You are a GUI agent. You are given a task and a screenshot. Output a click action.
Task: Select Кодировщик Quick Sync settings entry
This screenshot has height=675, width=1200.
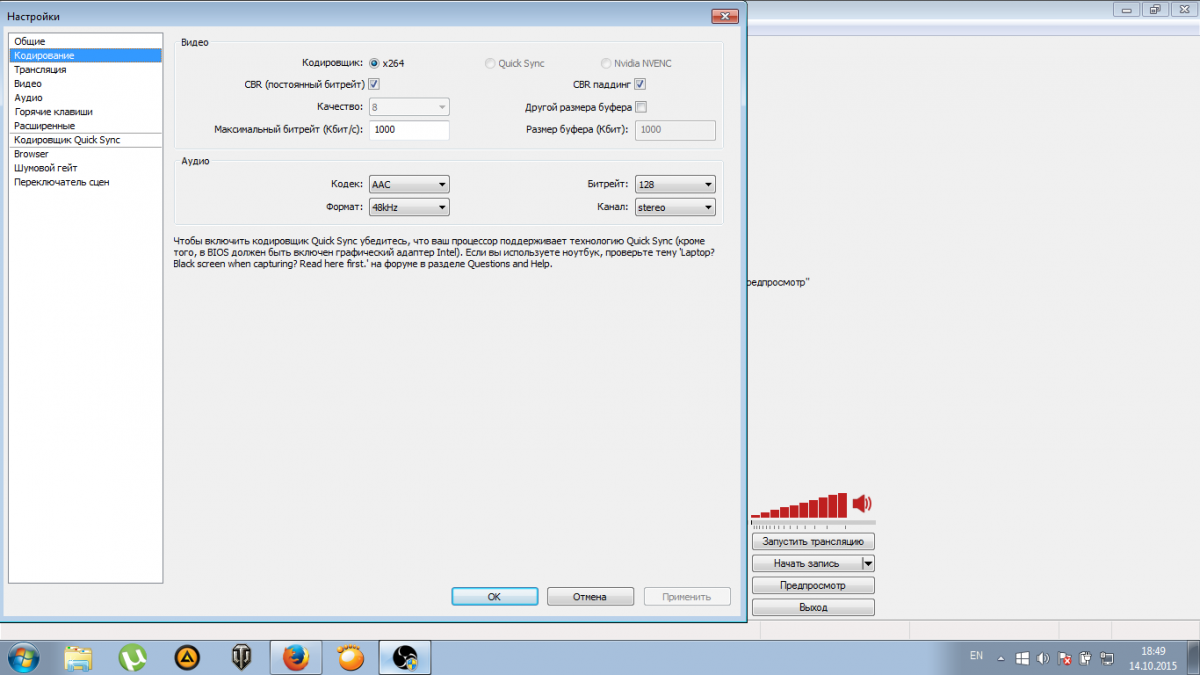point(85,140)
